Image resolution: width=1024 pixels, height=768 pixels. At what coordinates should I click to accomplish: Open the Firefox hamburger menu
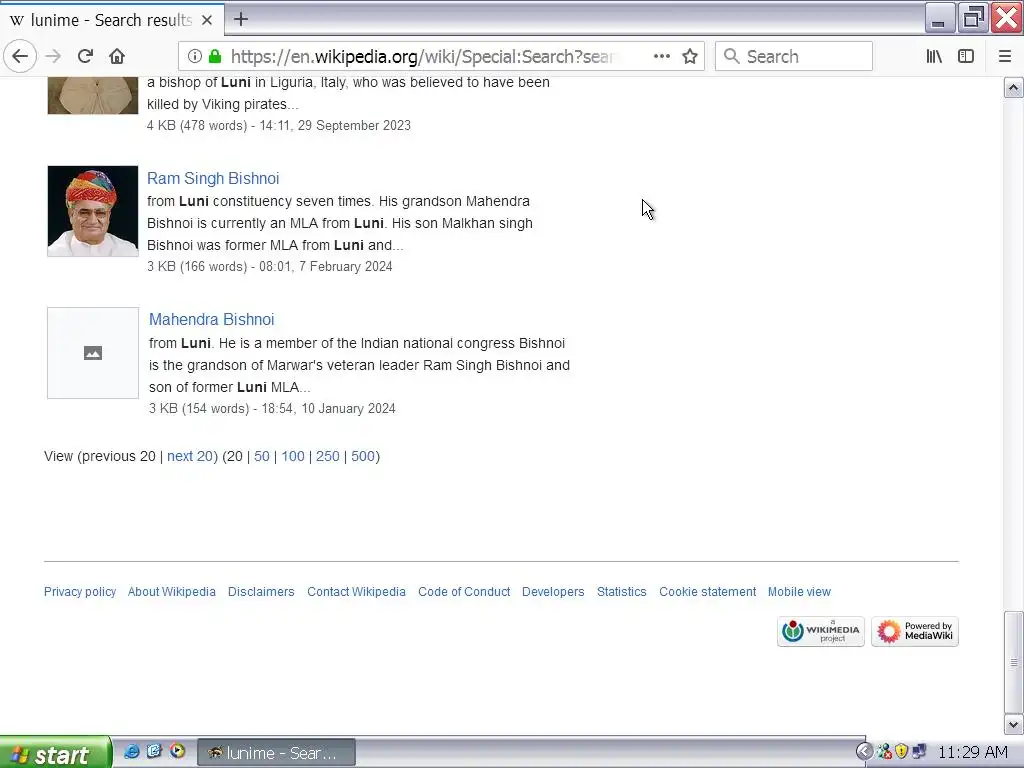(1004, 56)
